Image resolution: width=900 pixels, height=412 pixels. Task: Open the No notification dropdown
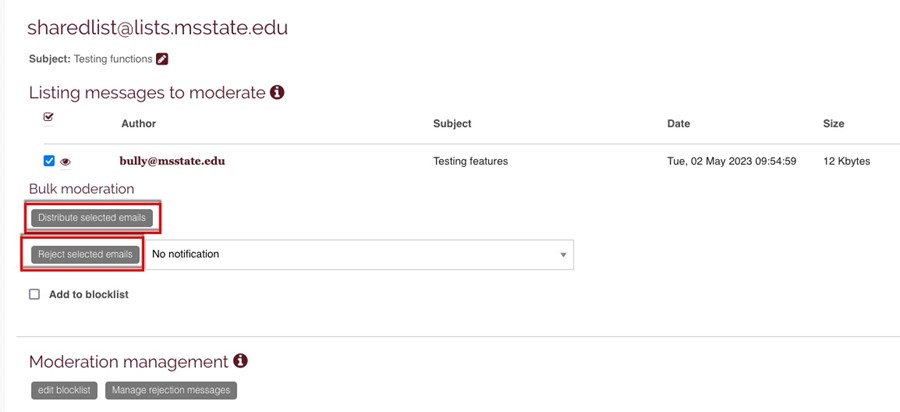click(x=360, y=254)
